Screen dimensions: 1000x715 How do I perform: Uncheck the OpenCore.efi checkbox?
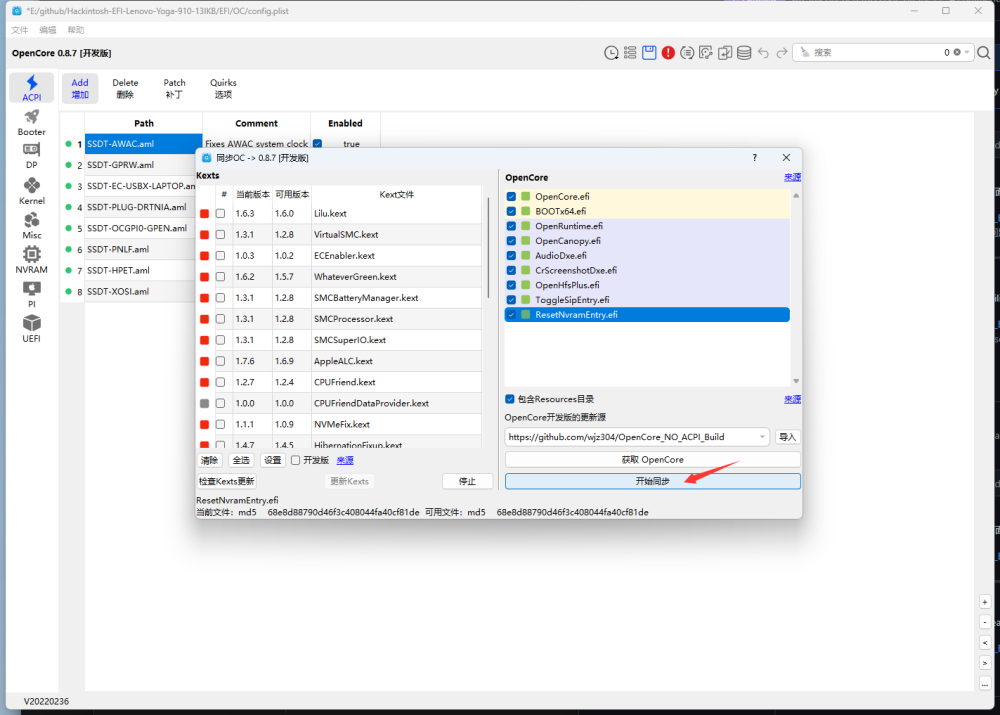511,196
